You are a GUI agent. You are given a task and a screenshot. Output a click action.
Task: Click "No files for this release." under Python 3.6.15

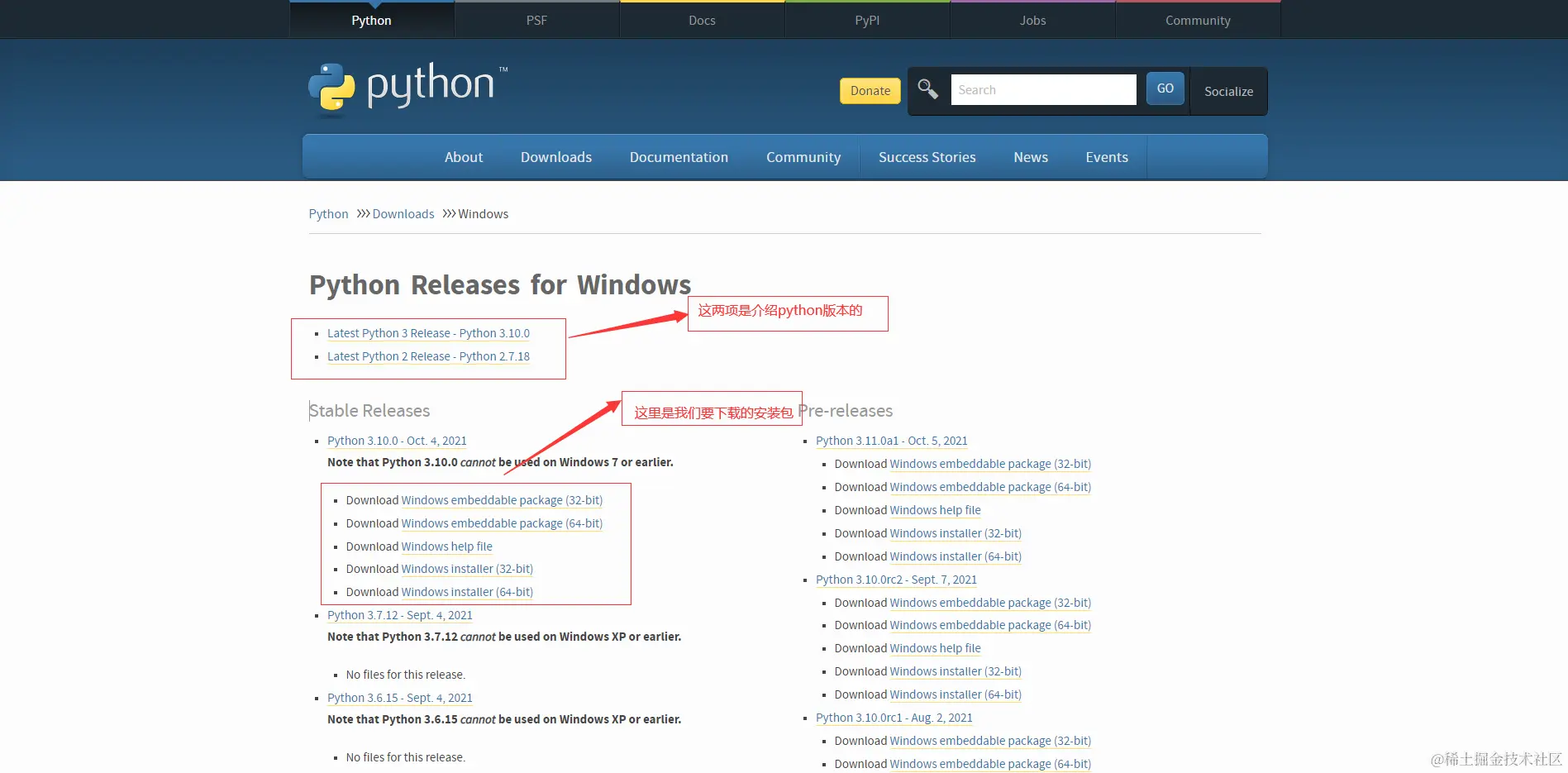point(406,757)
